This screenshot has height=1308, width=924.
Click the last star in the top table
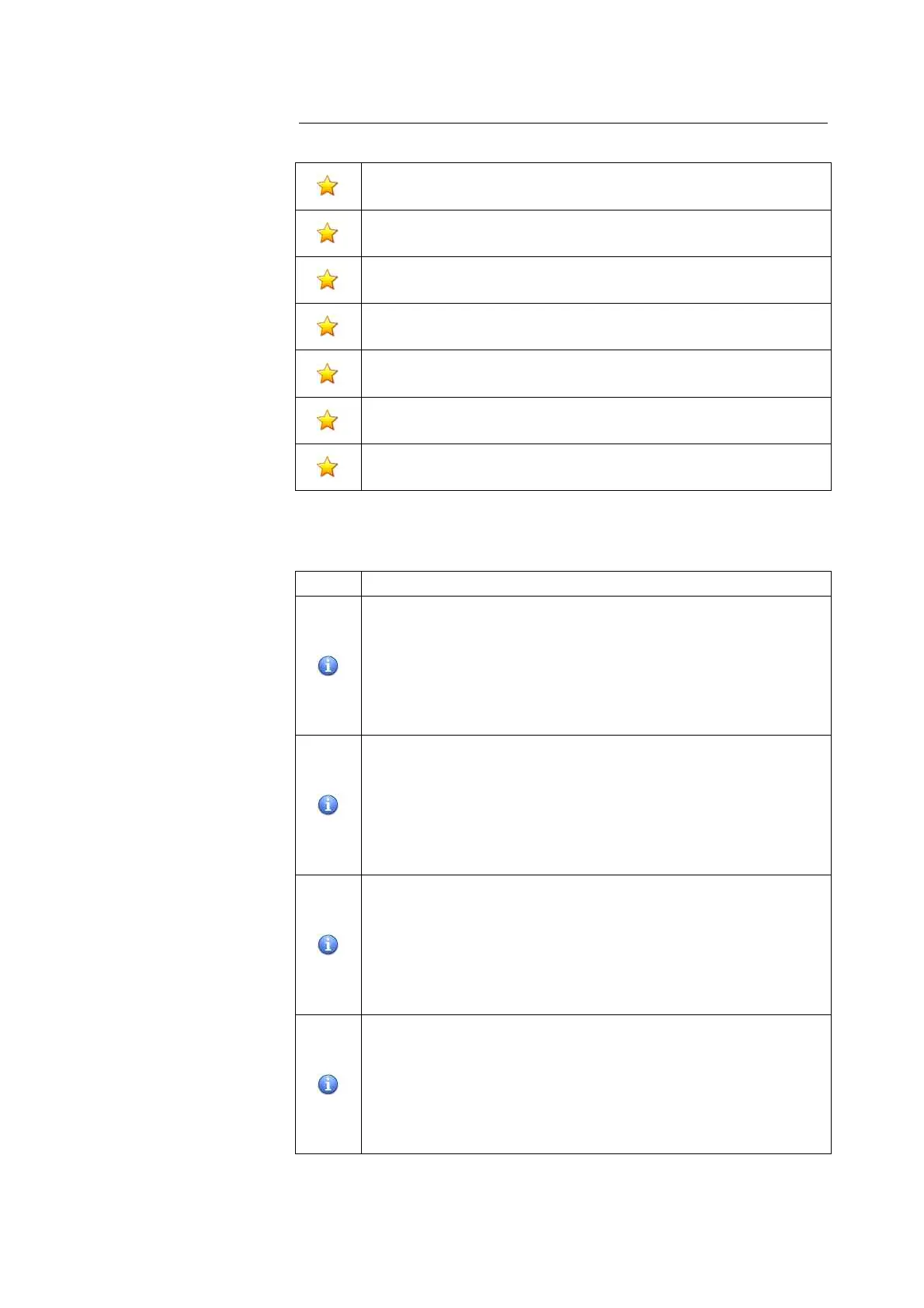coord(328,467)
